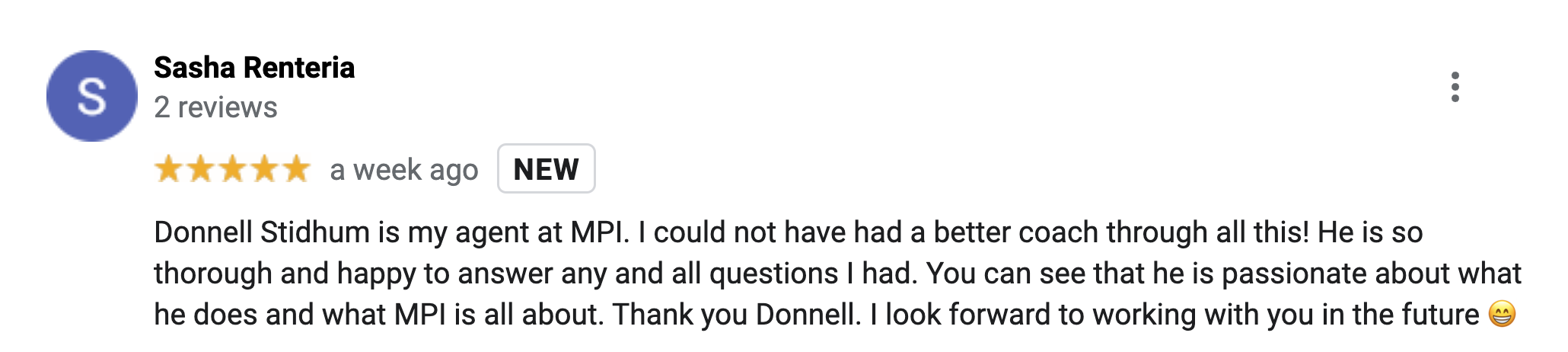
Task: Click 'passionate about what' in the review
Action: [1372, 274]
